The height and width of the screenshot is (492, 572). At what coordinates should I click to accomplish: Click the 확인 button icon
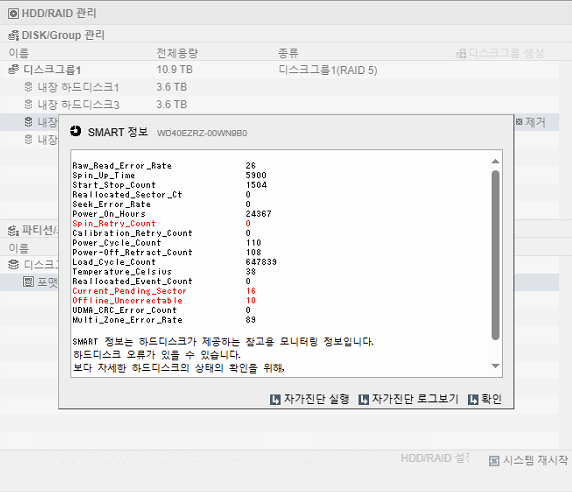click(473, 400)
